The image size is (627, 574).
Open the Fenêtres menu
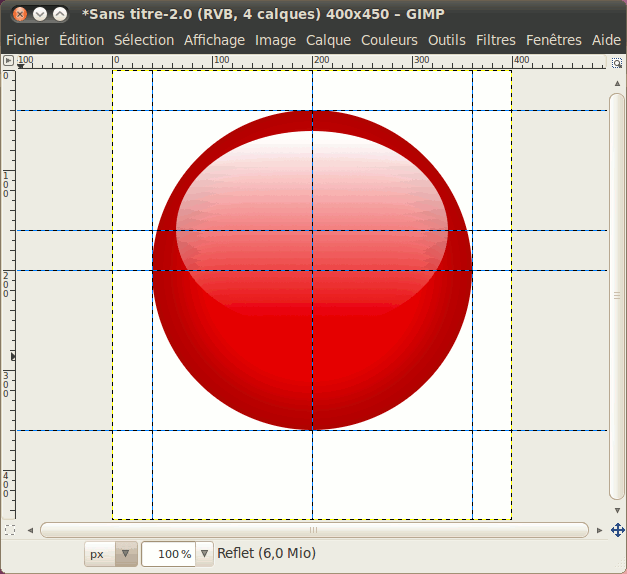pos(553,40)
